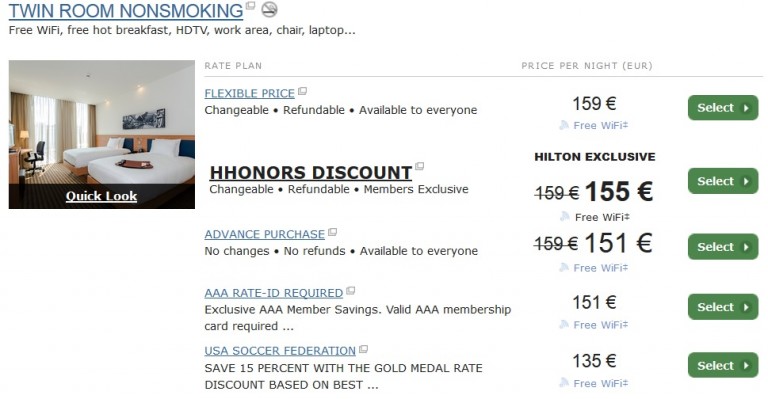Image resolution: width=768 pixels, height=399 pixels.
Task: Select the AAA rate at 151 €
Action: click(723, 307)
